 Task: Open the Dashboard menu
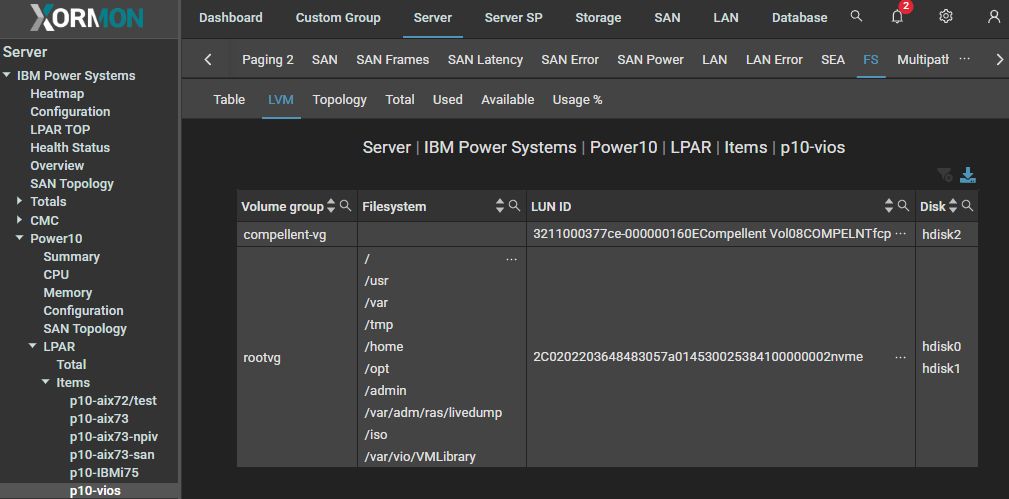[230, 18]
